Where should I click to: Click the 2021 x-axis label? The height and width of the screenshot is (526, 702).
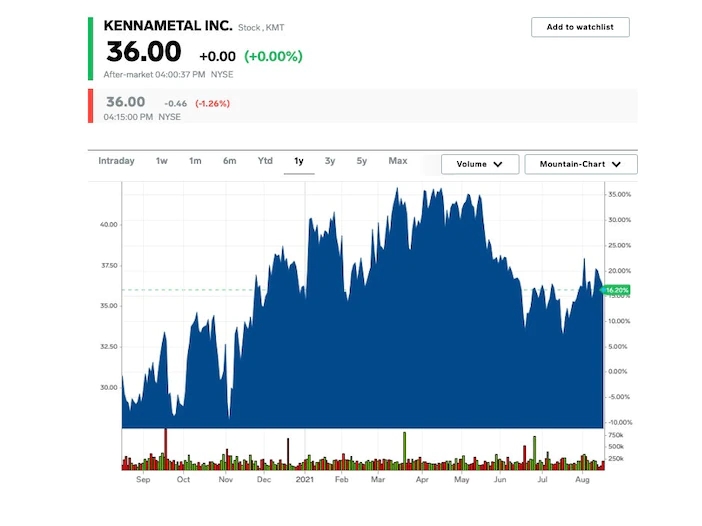pyautogui.click(x=304, y=479)
